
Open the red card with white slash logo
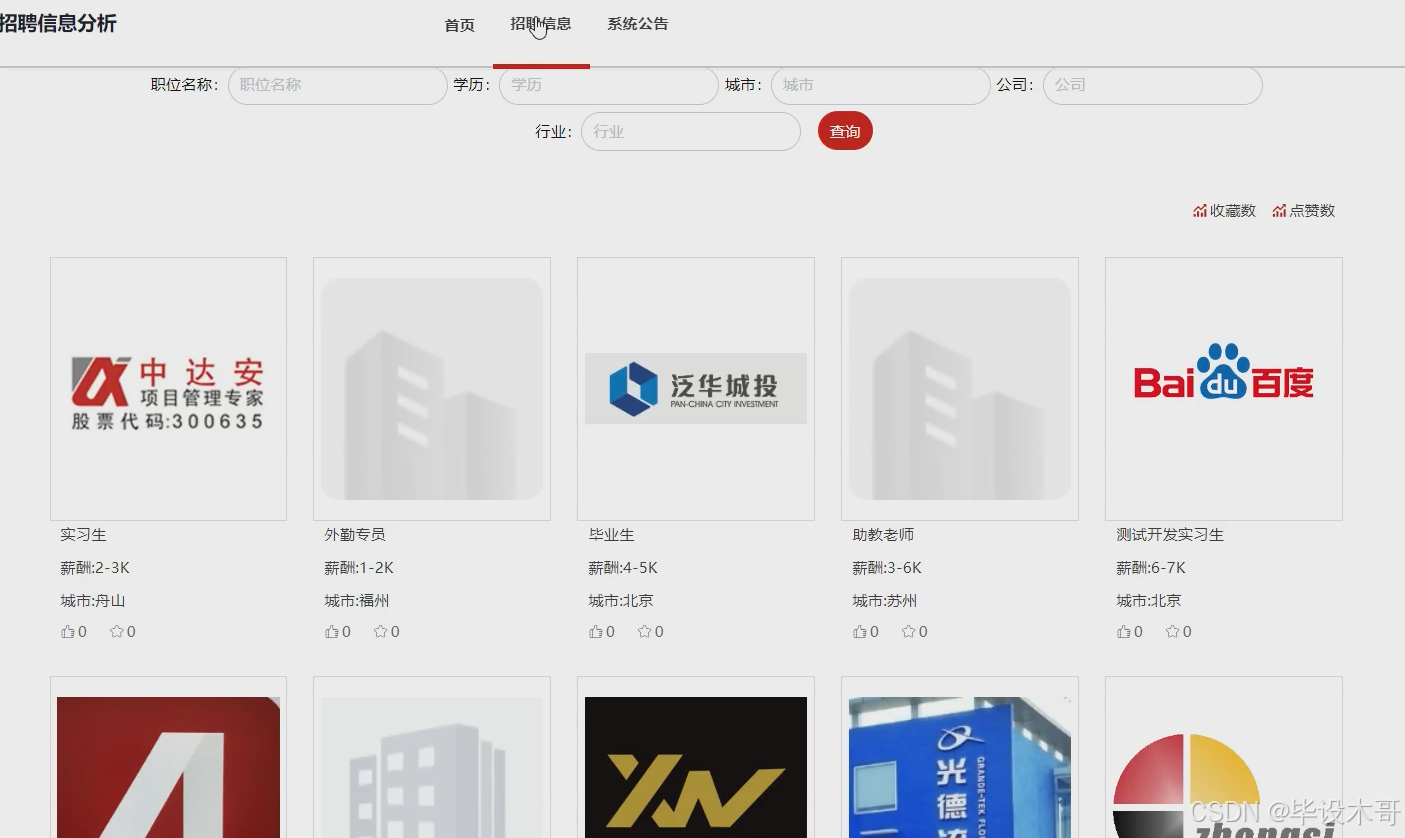pos(168,767)
